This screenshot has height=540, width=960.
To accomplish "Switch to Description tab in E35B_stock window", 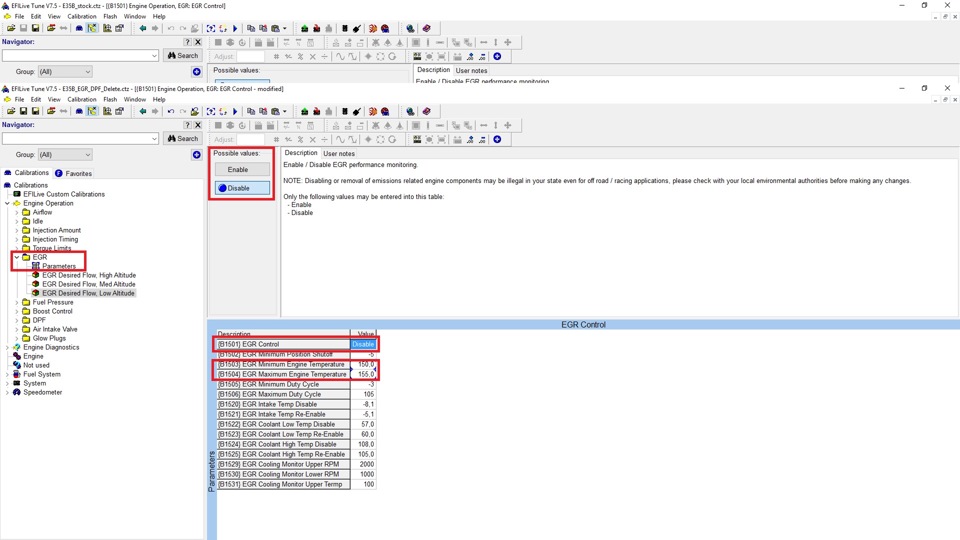I will click(x=433, y=70).
